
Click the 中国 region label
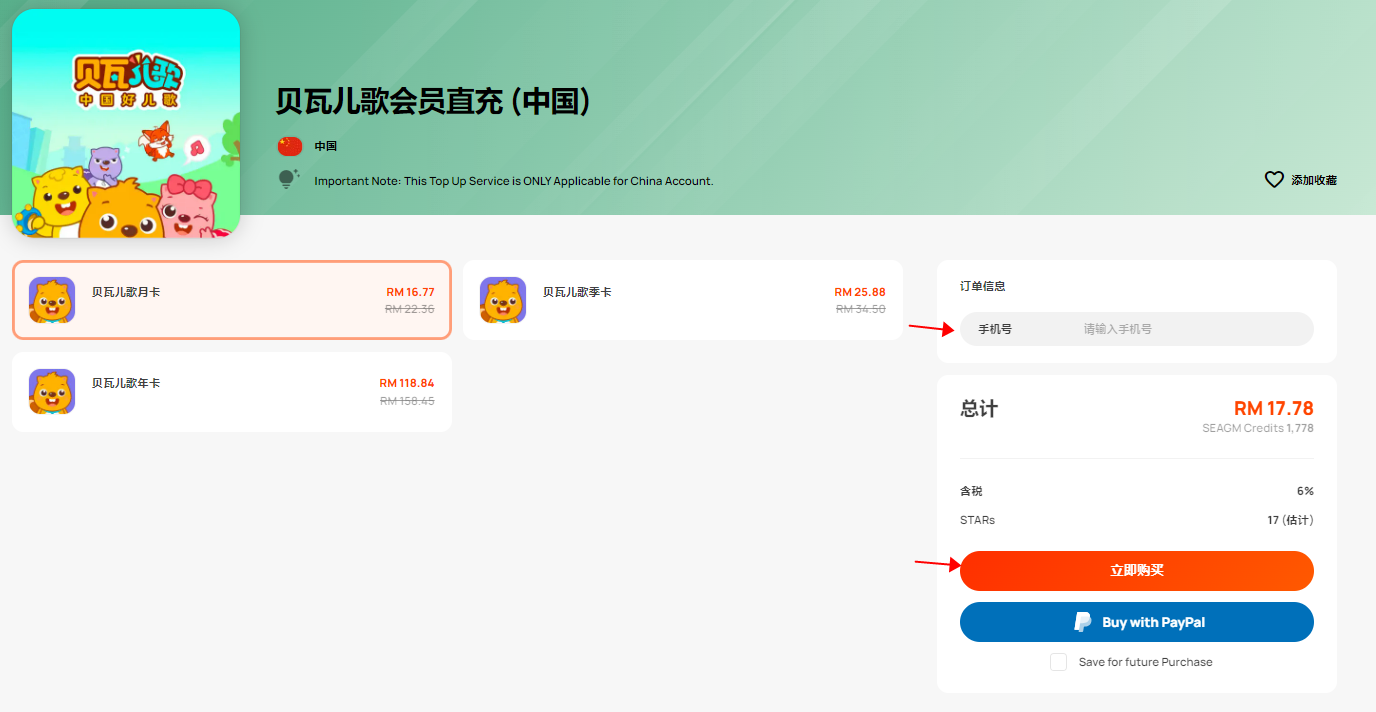(x=326, y=146)
